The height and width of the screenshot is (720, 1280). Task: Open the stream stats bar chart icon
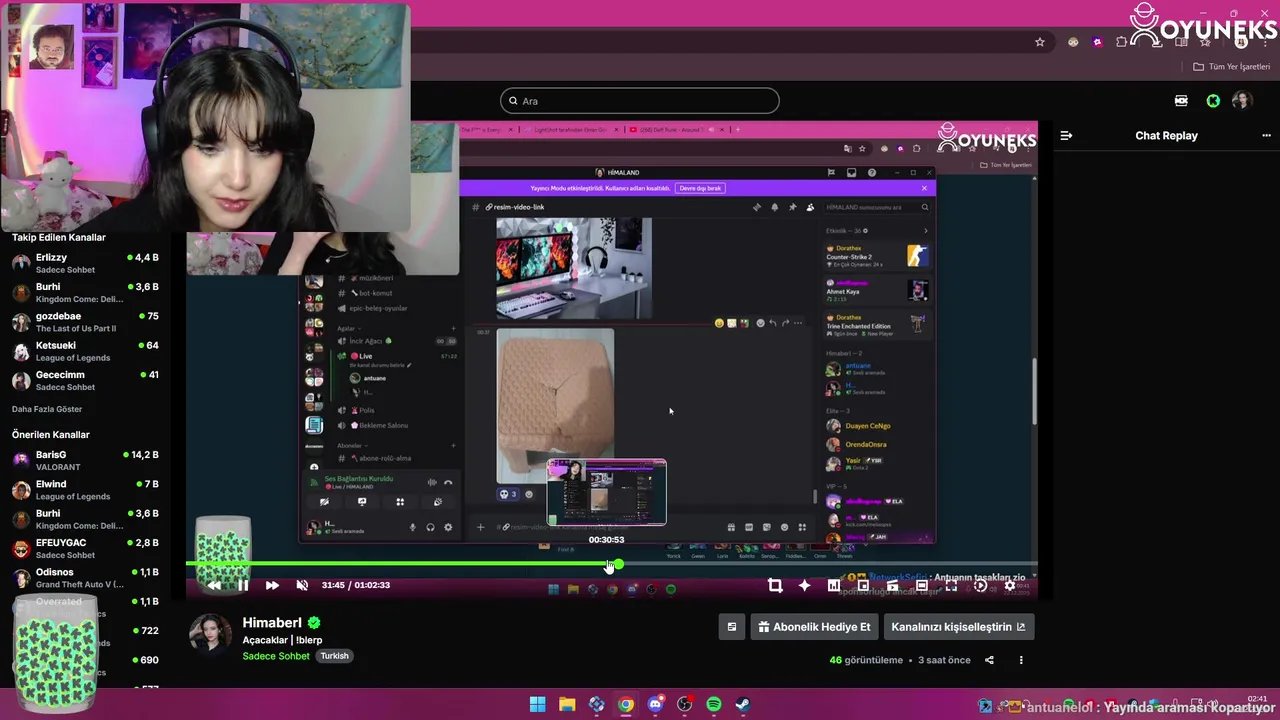coord(834,585)
